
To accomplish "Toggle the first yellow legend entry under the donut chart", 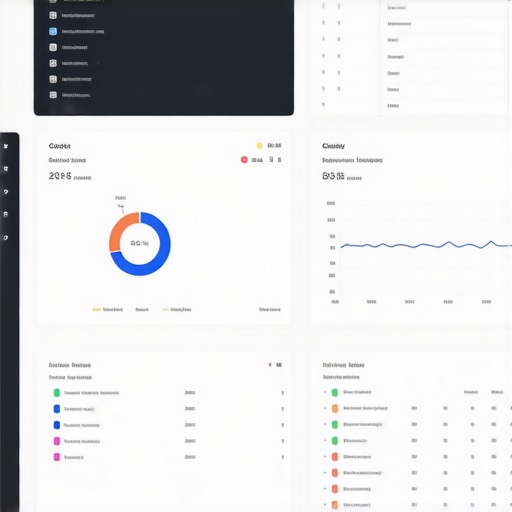I will (107, 310).
